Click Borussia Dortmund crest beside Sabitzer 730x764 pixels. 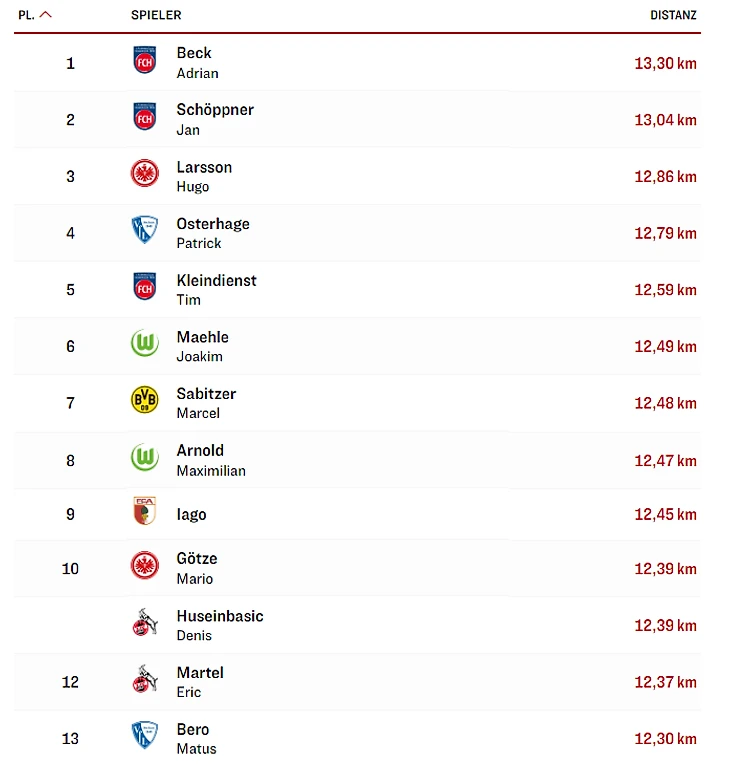[145, 402]
